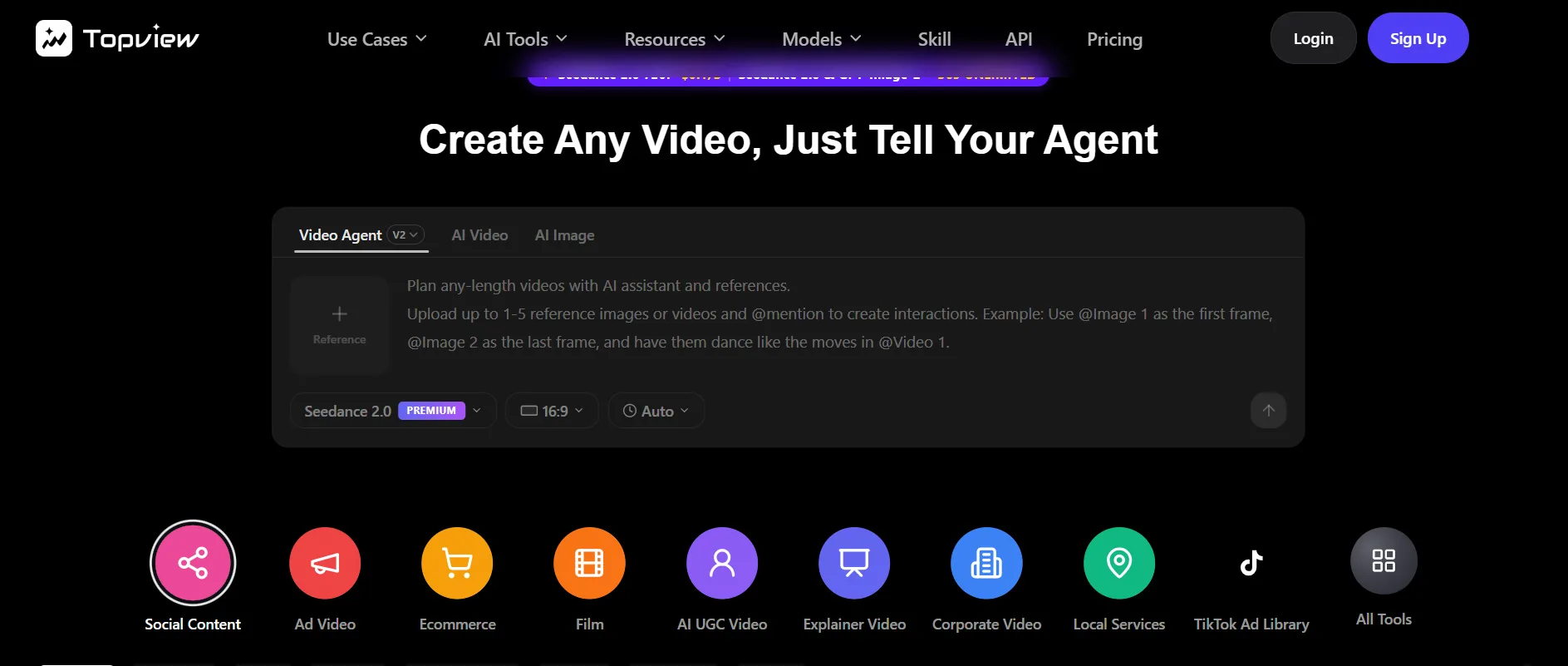Click the Topview logo icon

(x=54, y=38)
